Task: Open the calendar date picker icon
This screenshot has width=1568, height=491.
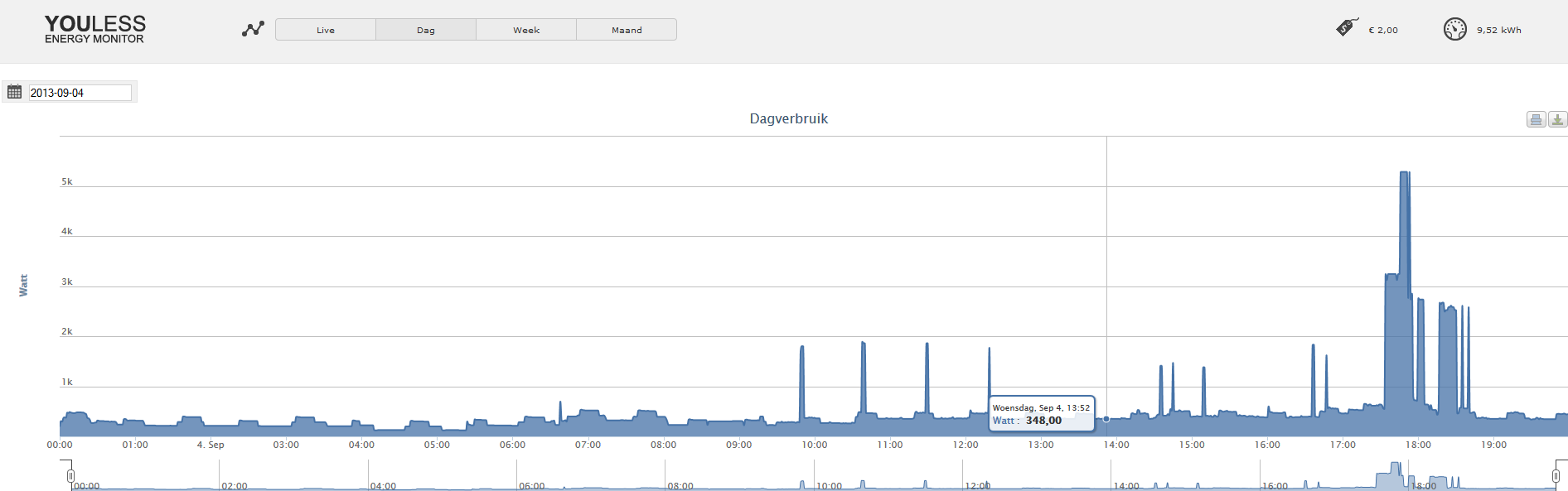Action: (x=15, y=92)
